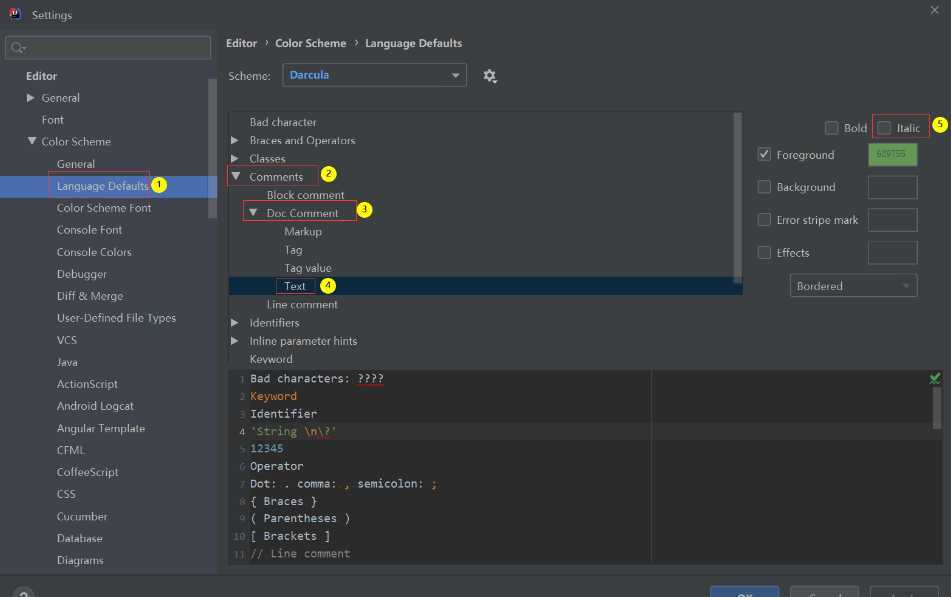Expand the Classes tree arrow
Image resolution: width=951 pixels, height=597 pixels.
[x=235, y=158]
